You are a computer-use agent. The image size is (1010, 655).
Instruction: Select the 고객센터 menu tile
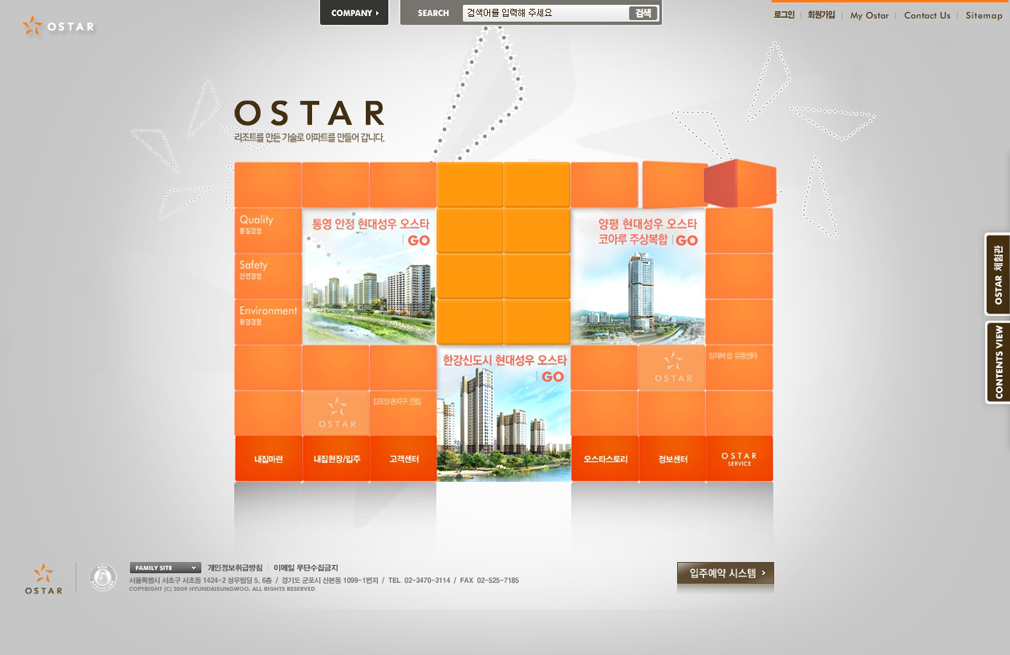click(x=403, y=459)
